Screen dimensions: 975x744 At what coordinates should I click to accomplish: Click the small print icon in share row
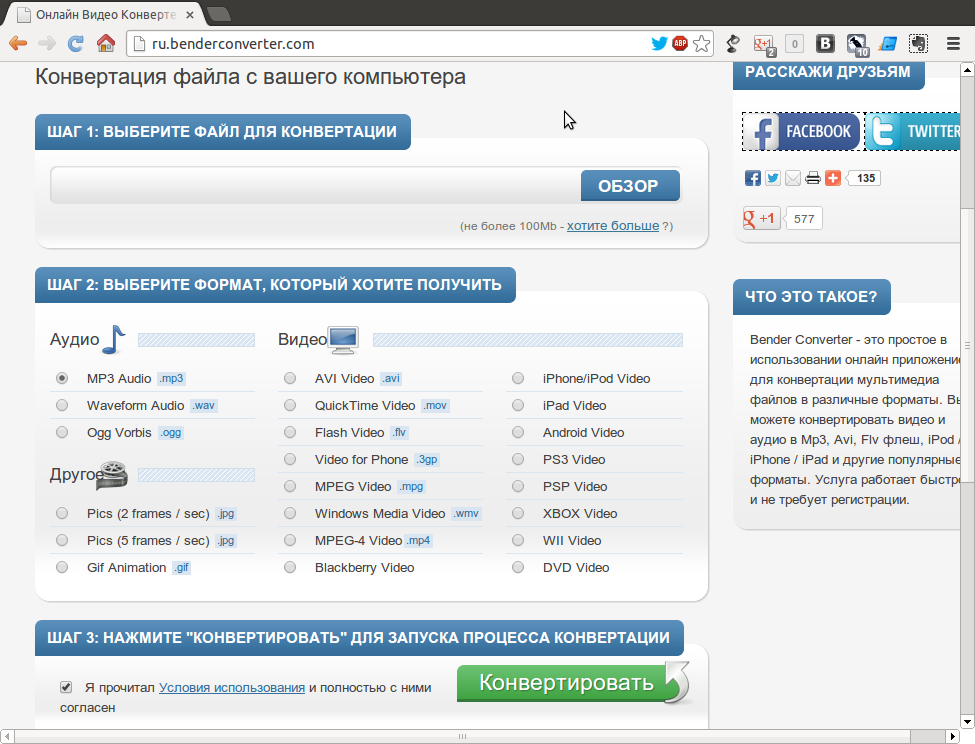point(813,178)
